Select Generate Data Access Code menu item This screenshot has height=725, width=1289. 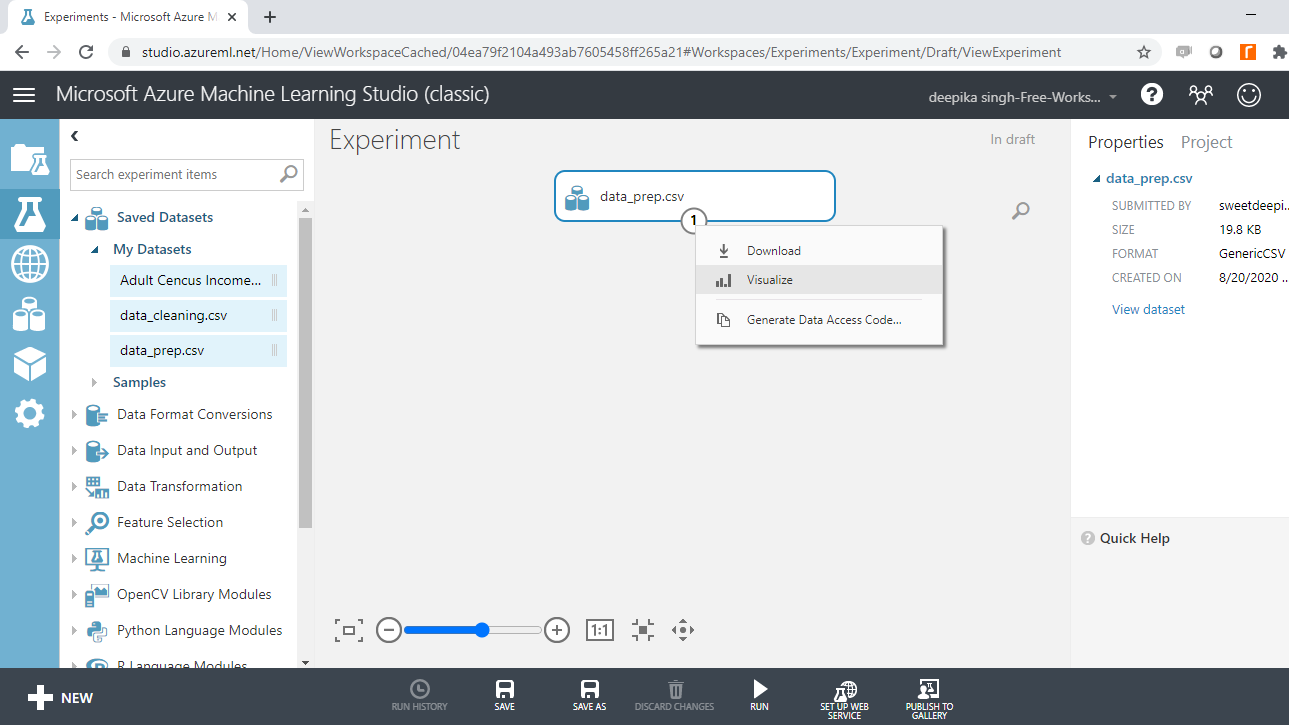tap(820, 320)
